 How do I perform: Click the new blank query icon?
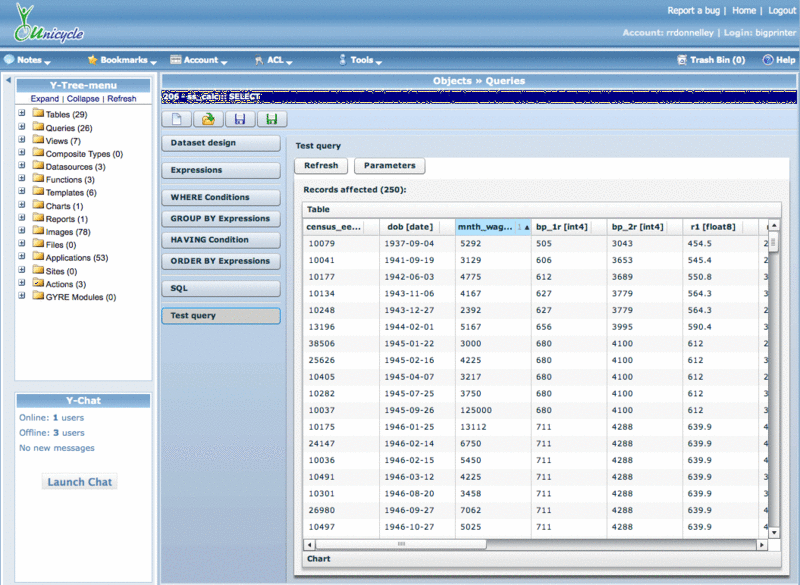(177, 119)
